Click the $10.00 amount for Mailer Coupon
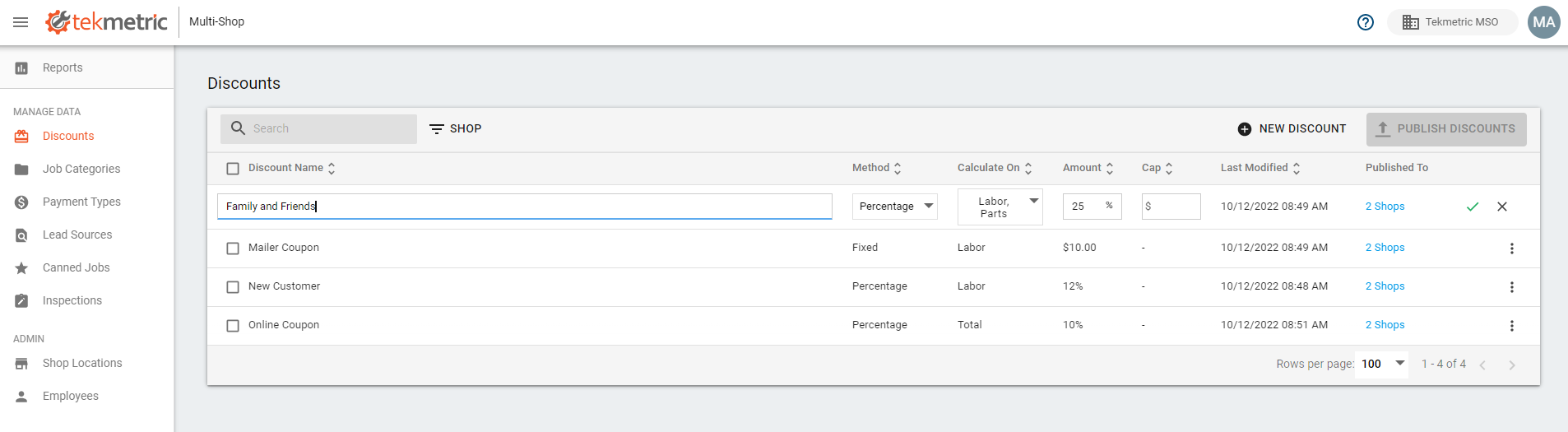1568x432 pixels. tap(1079, 248)
